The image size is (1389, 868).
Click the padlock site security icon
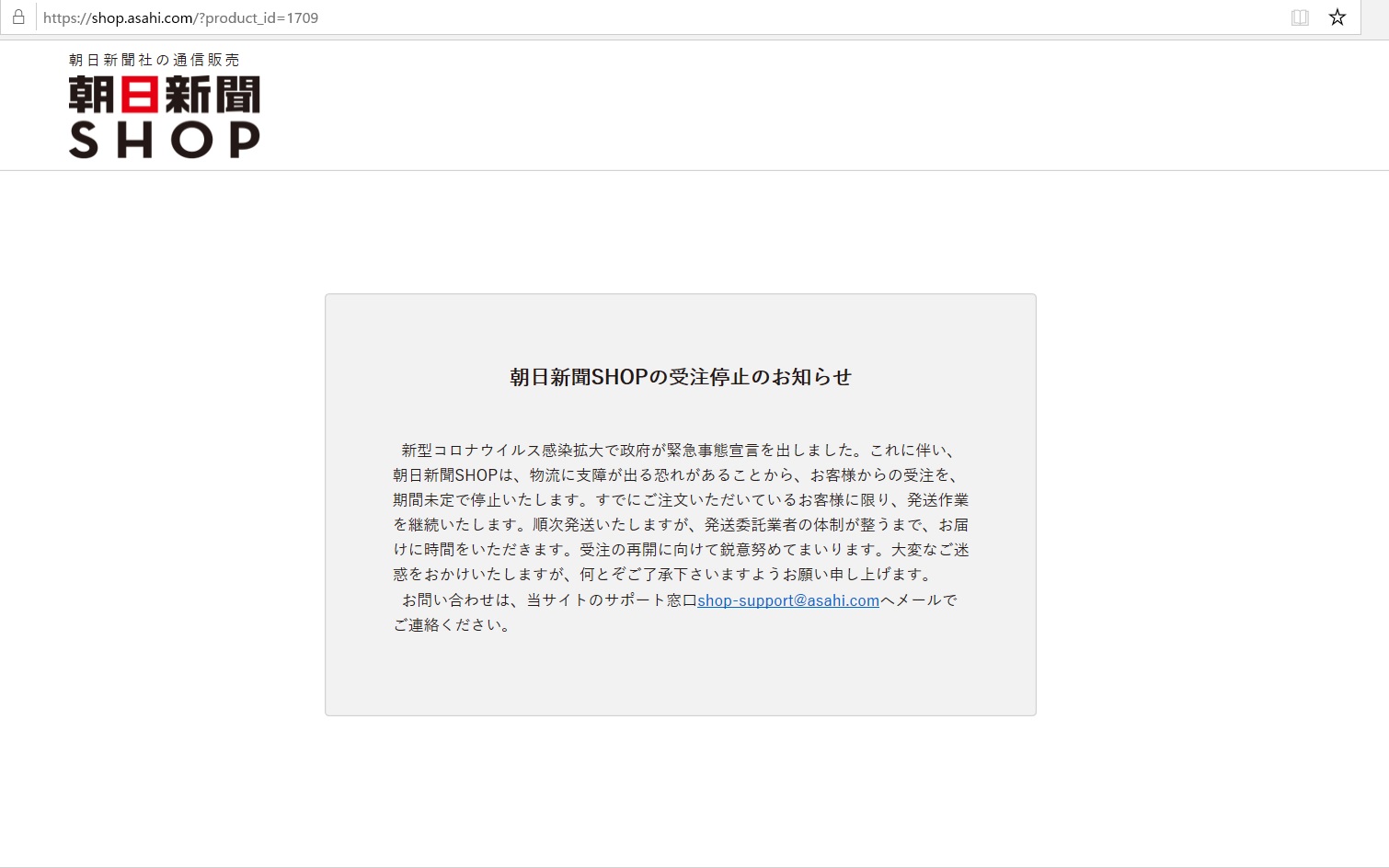point(18,17)
